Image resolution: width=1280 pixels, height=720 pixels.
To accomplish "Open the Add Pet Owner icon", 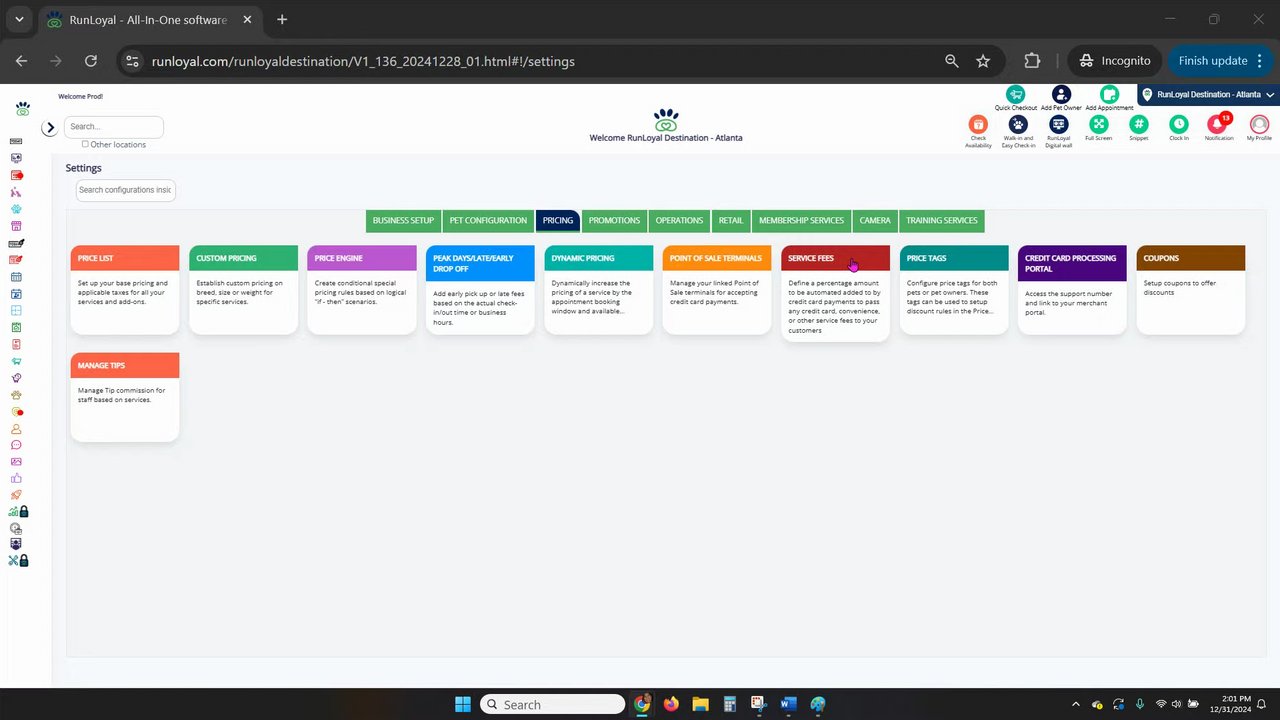I will [x=1061, y=95].
